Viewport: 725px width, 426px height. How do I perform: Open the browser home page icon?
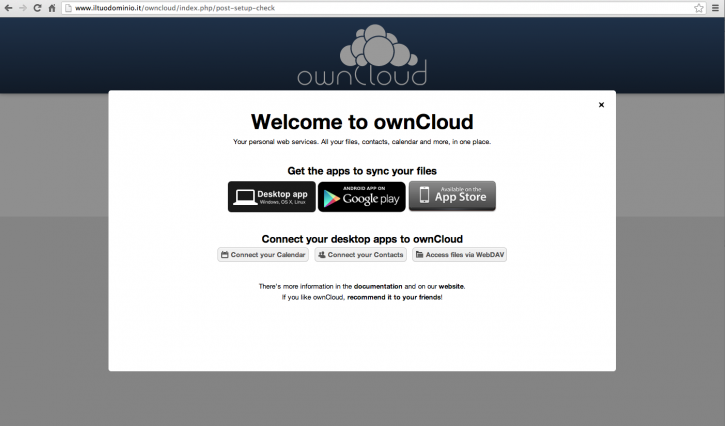pyautogui.click(x=52, y=8)
